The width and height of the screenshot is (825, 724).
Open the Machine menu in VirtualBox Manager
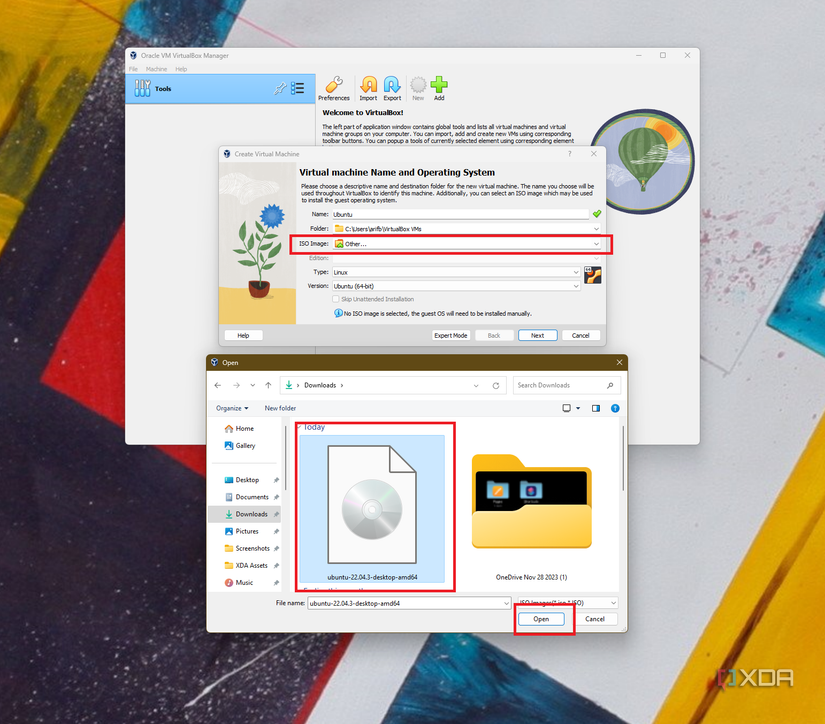pyautogui.click(x=156, y=69)
